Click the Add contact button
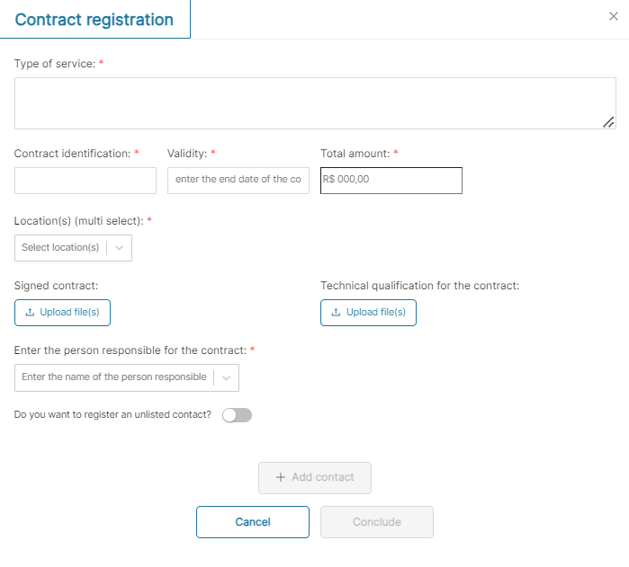The image size is (629, 567). 314,478
